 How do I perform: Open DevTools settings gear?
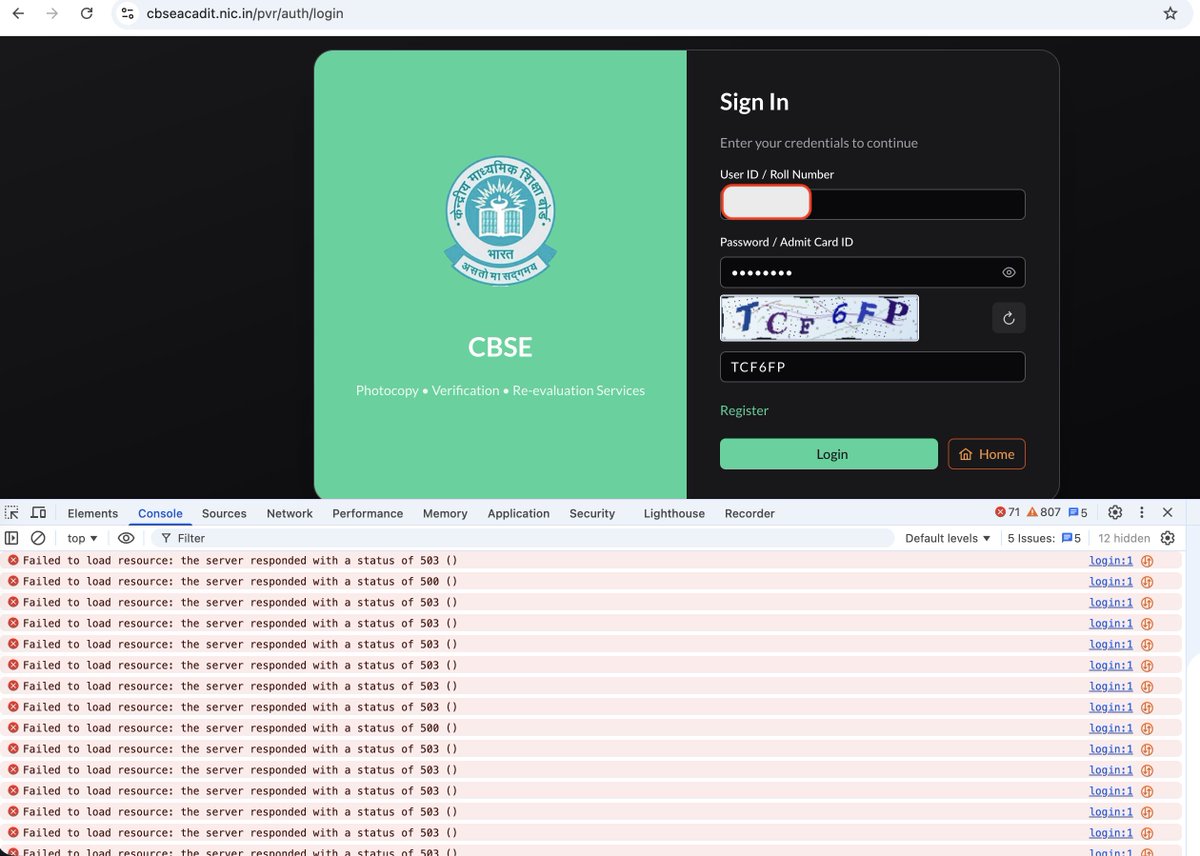click(x=1115, y=512)
